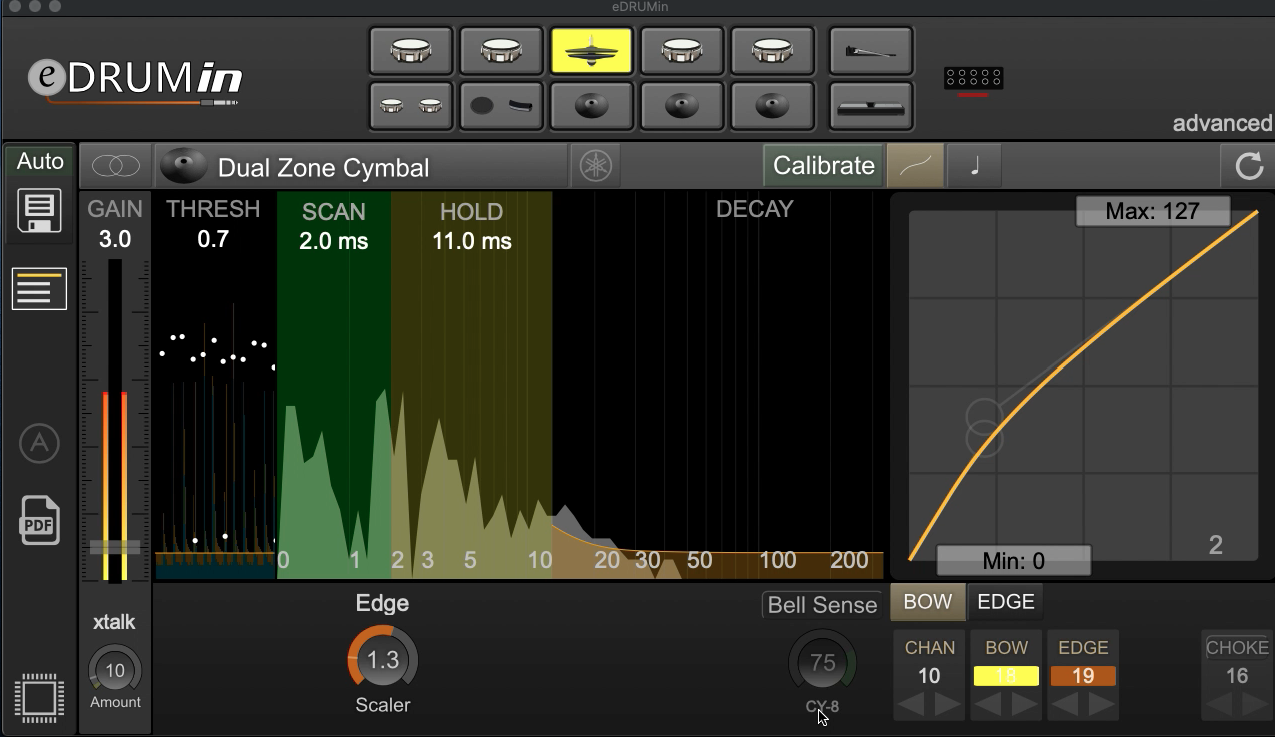1275x737 pixels.
Task: Click the orange EDGE note value 19
Action: coord(1083,676)
